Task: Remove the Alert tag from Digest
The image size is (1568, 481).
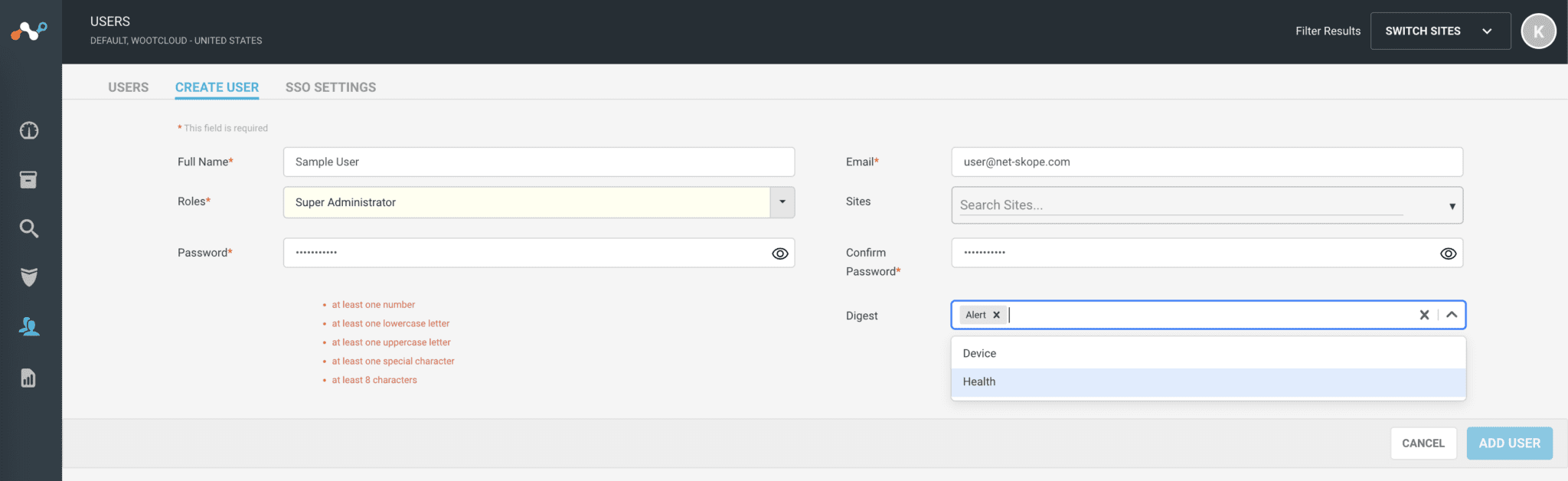Action: click(x=996, y=315)
